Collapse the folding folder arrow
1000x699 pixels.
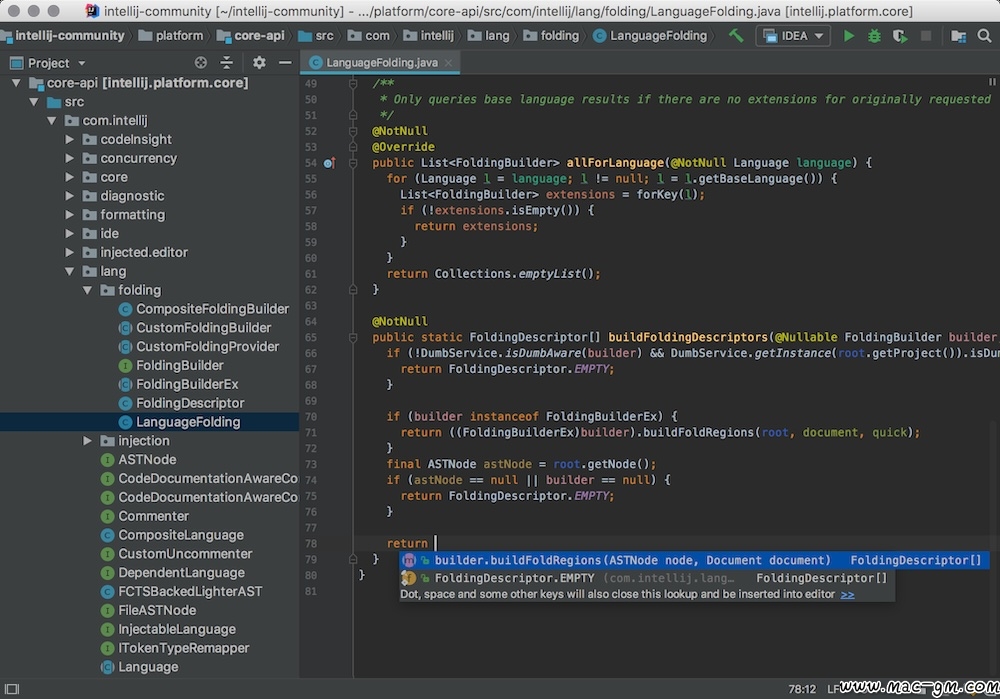point(88,290)
